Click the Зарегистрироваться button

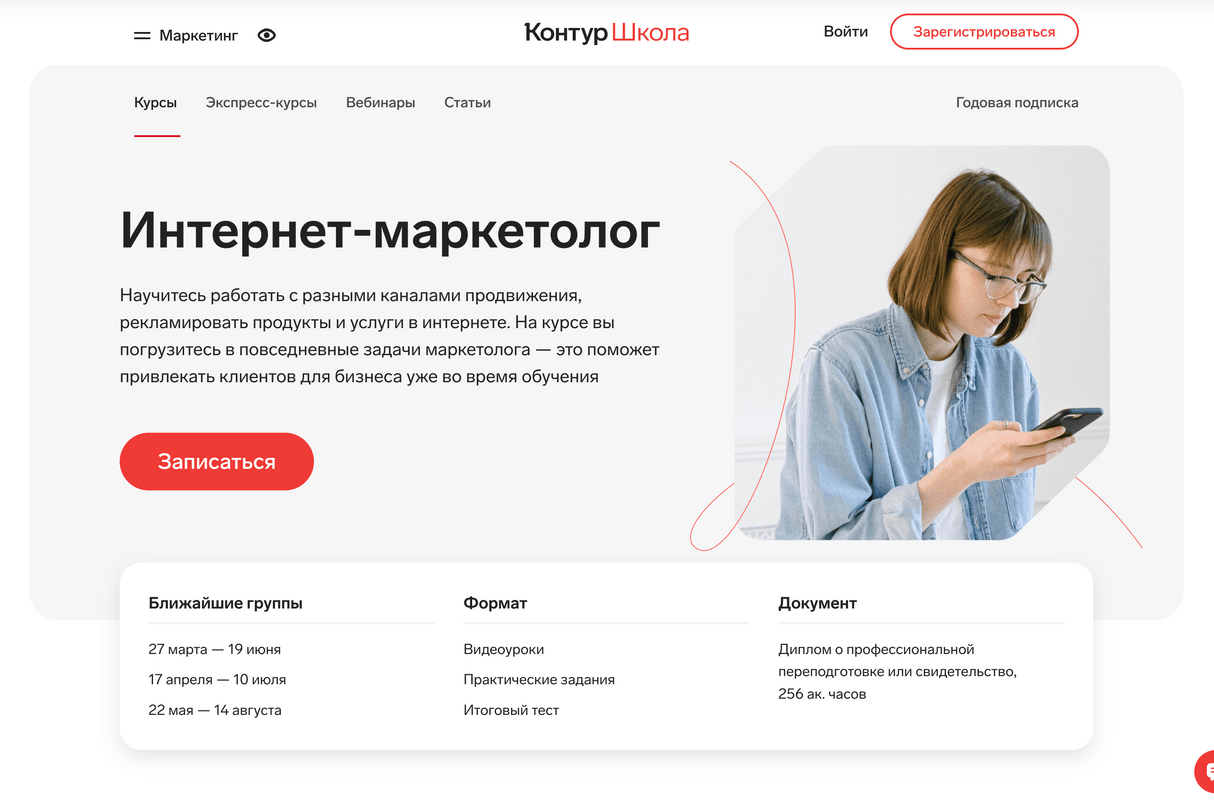coord(984,32)
